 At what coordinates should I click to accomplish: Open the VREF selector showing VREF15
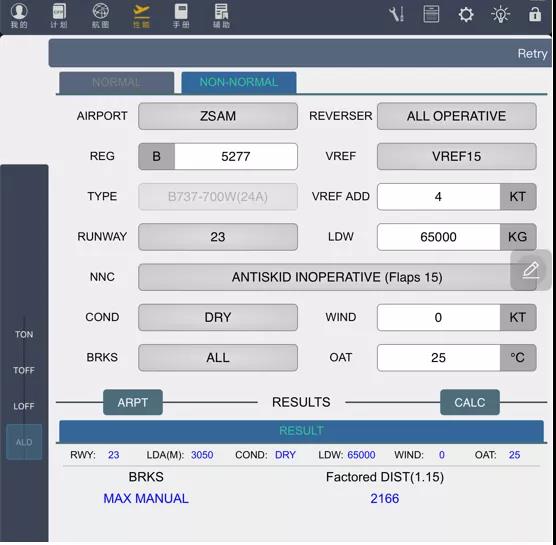456,156
